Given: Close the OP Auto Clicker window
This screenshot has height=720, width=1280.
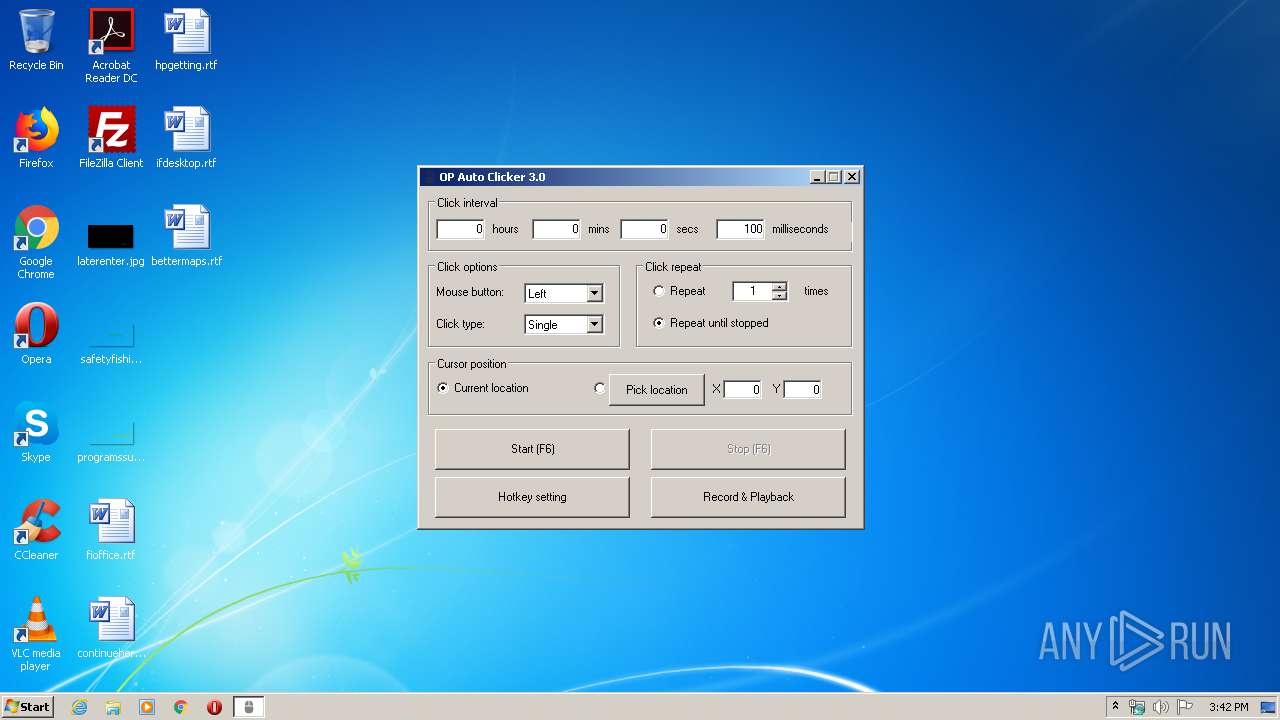Looking at the screenshot, I should point(852,177).
